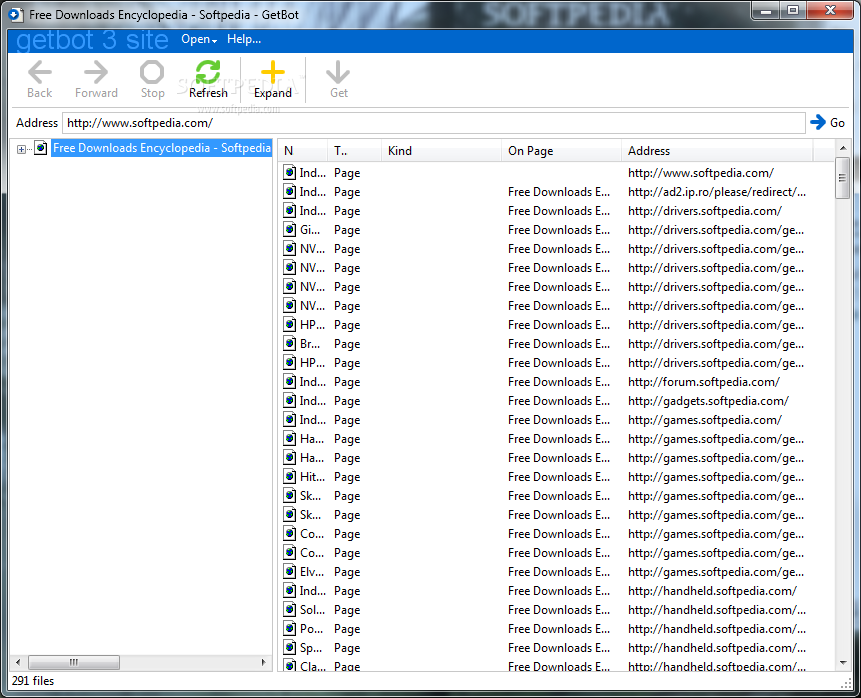Screen dimensions: 861x698
Task: Click the getbot 3 site logo
Action: 92,40
